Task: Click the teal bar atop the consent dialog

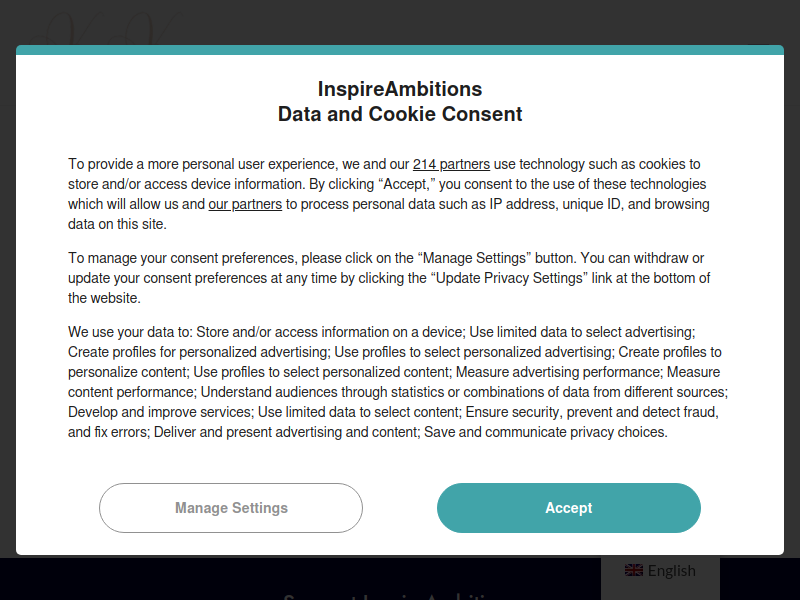Action: [400, 49]
